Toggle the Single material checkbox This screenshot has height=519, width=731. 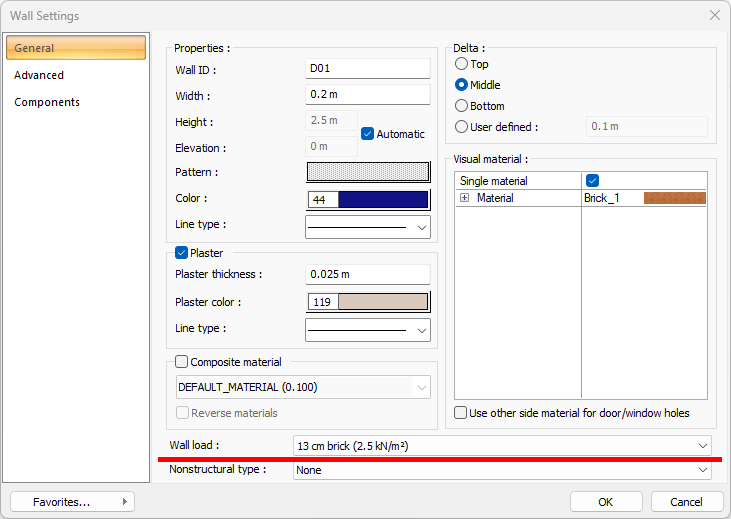coord(592,181)
